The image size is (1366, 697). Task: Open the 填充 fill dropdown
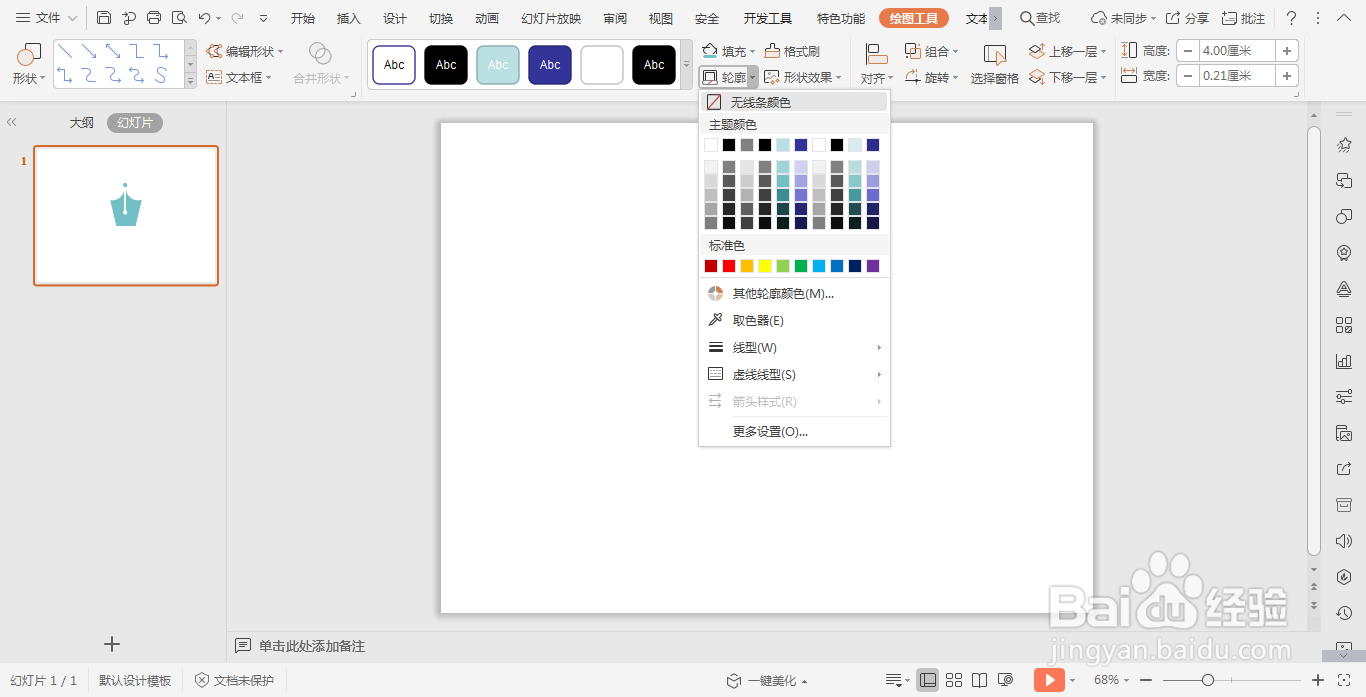[728, 51]
